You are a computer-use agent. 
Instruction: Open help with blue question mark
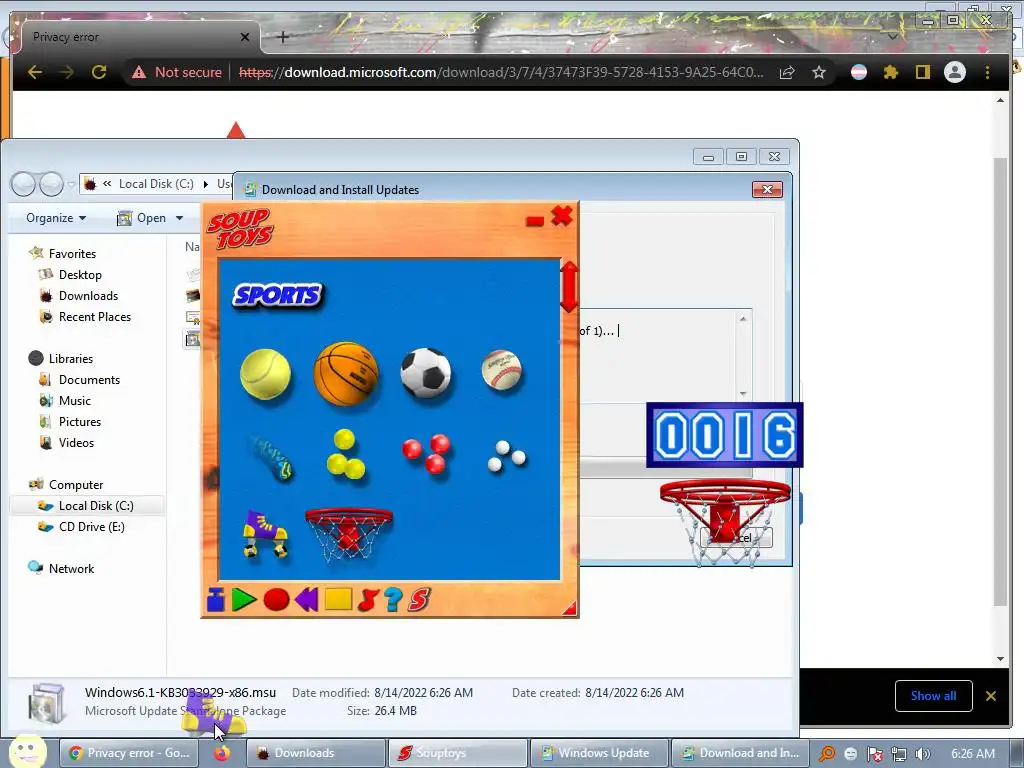tap(393, 600)
